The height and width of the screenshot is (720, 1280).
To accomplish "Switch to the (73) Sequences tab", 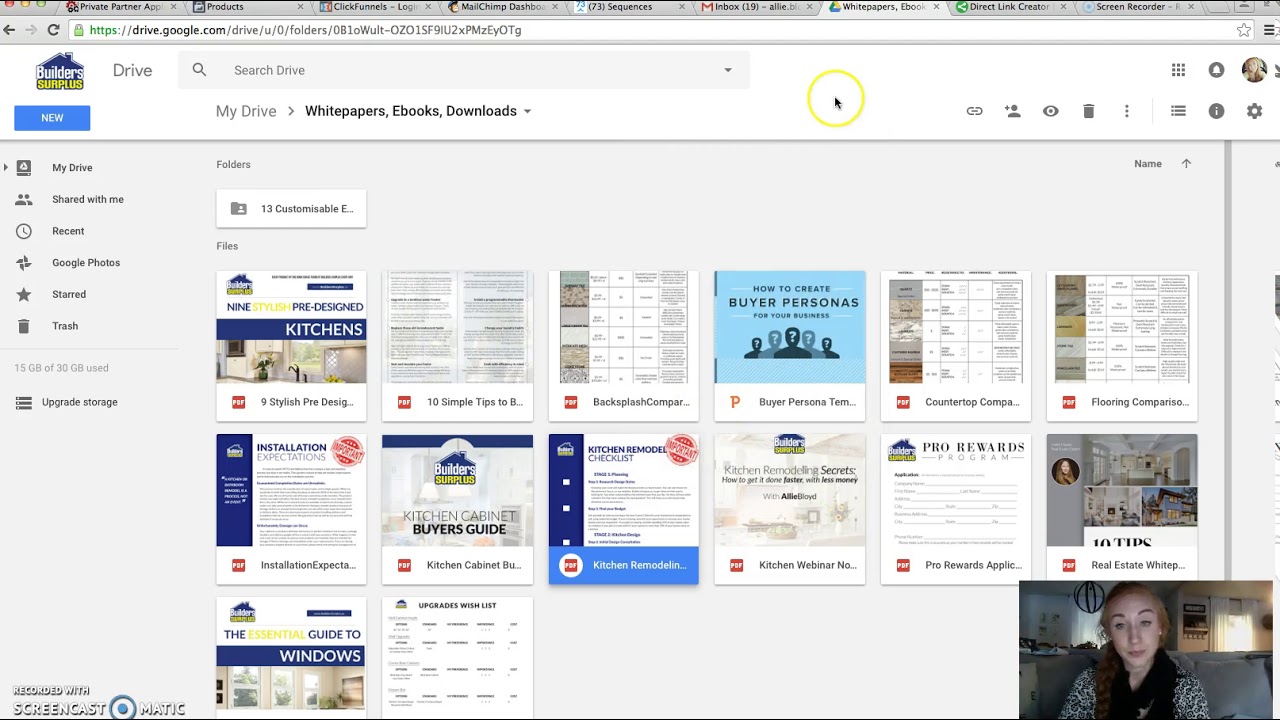I will [628, 7].
